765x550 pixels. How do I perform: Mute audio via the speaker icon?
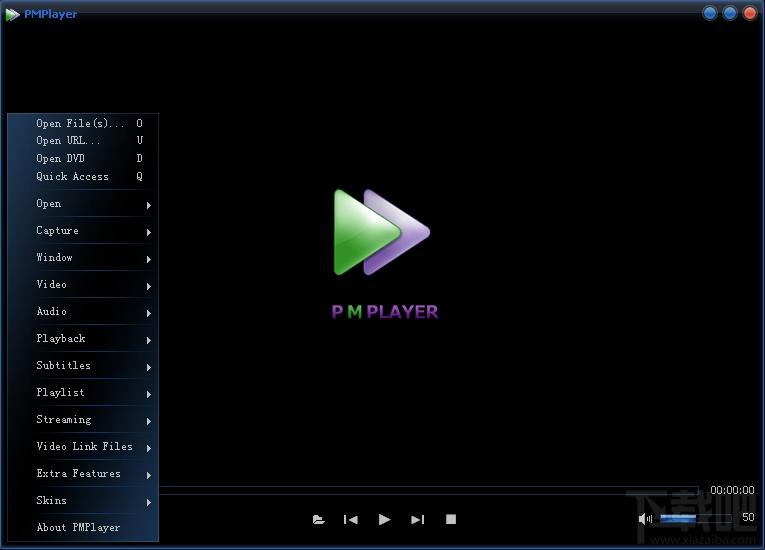(x=645, y=519)
